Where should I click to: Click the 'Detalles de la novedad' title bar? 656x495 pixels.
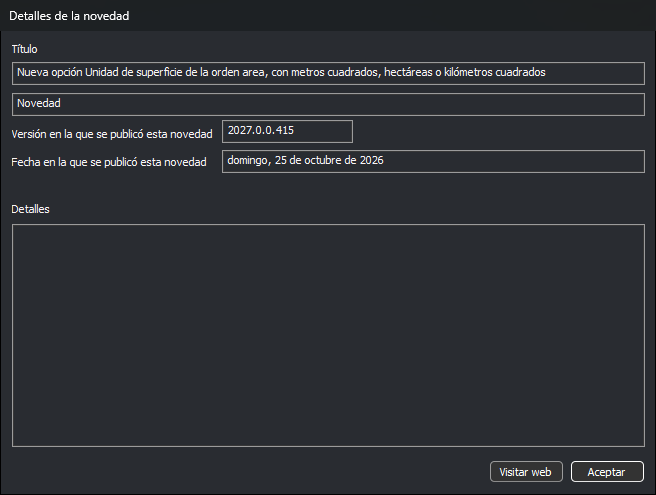pos(328,15)
